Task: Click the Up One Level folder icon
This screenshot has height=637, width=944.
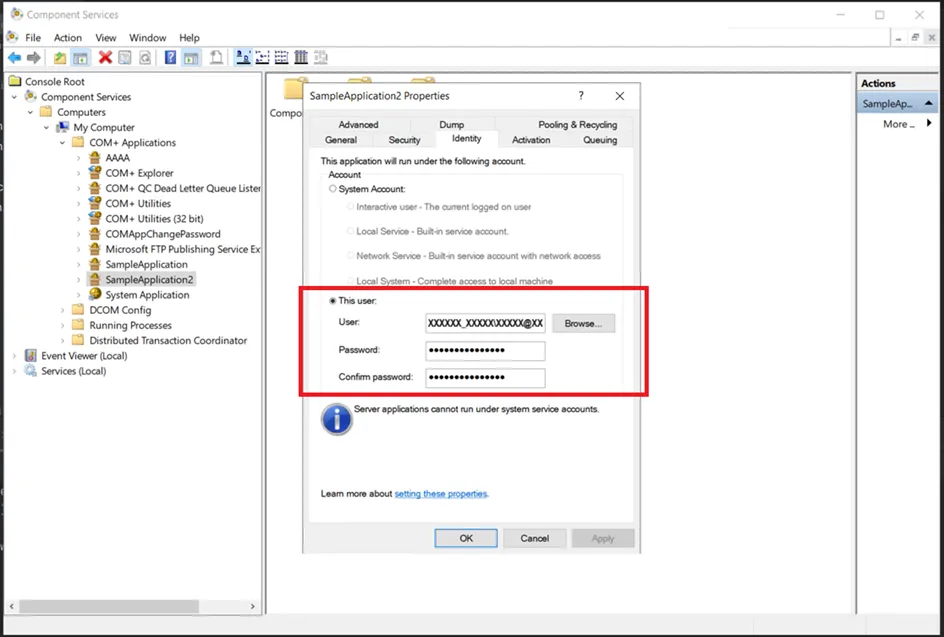Action: coord(60,58)
